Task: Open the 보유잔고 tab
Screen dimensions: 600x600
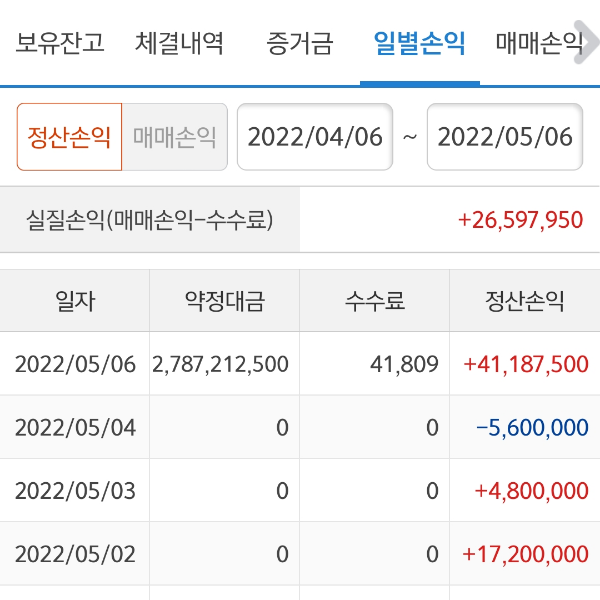Action: pyautogui.click(x=60, y=44)
